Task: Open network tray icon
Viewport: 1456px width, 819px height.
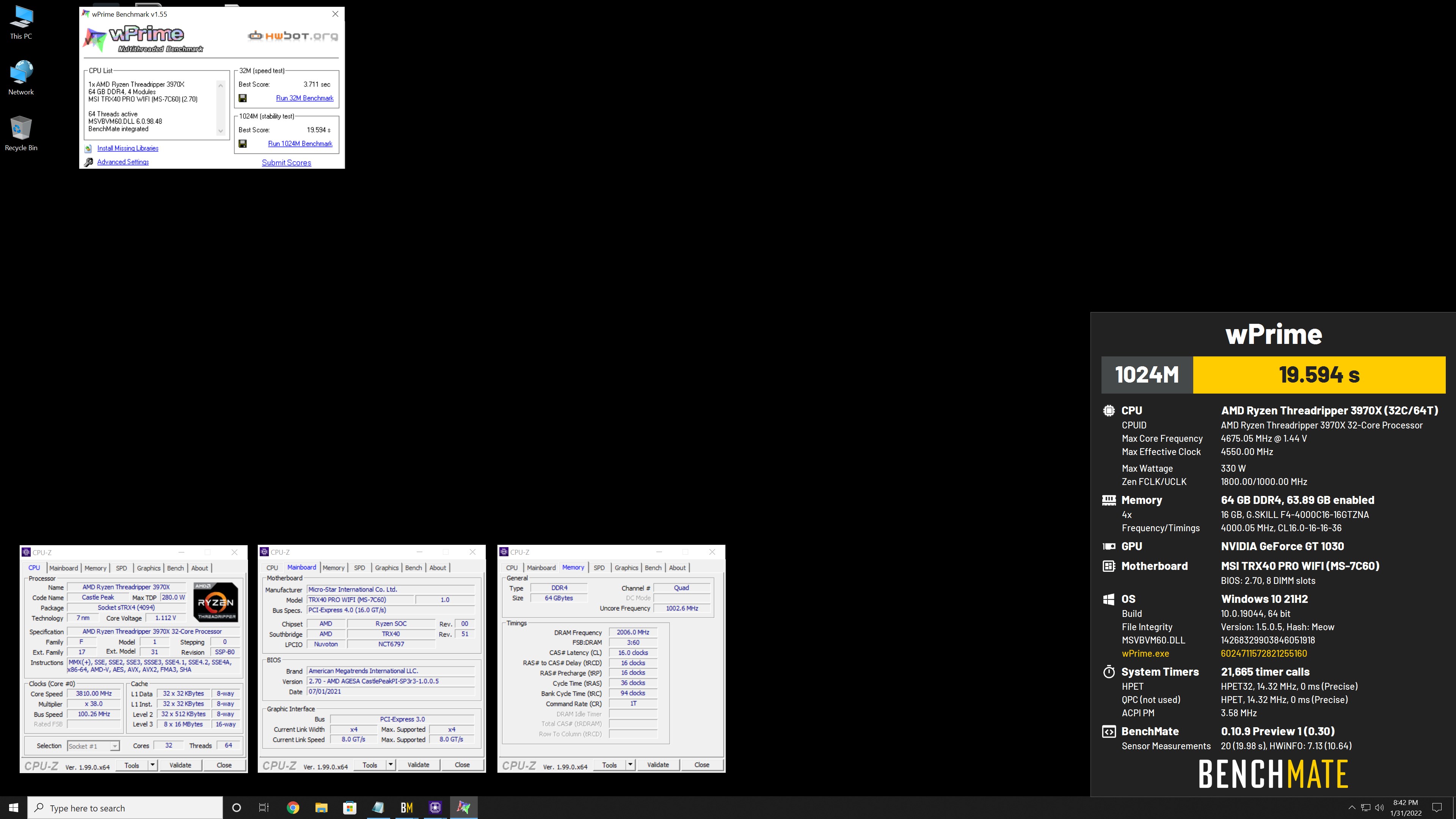Action: pyautogui.click(x=1365, y=808)
